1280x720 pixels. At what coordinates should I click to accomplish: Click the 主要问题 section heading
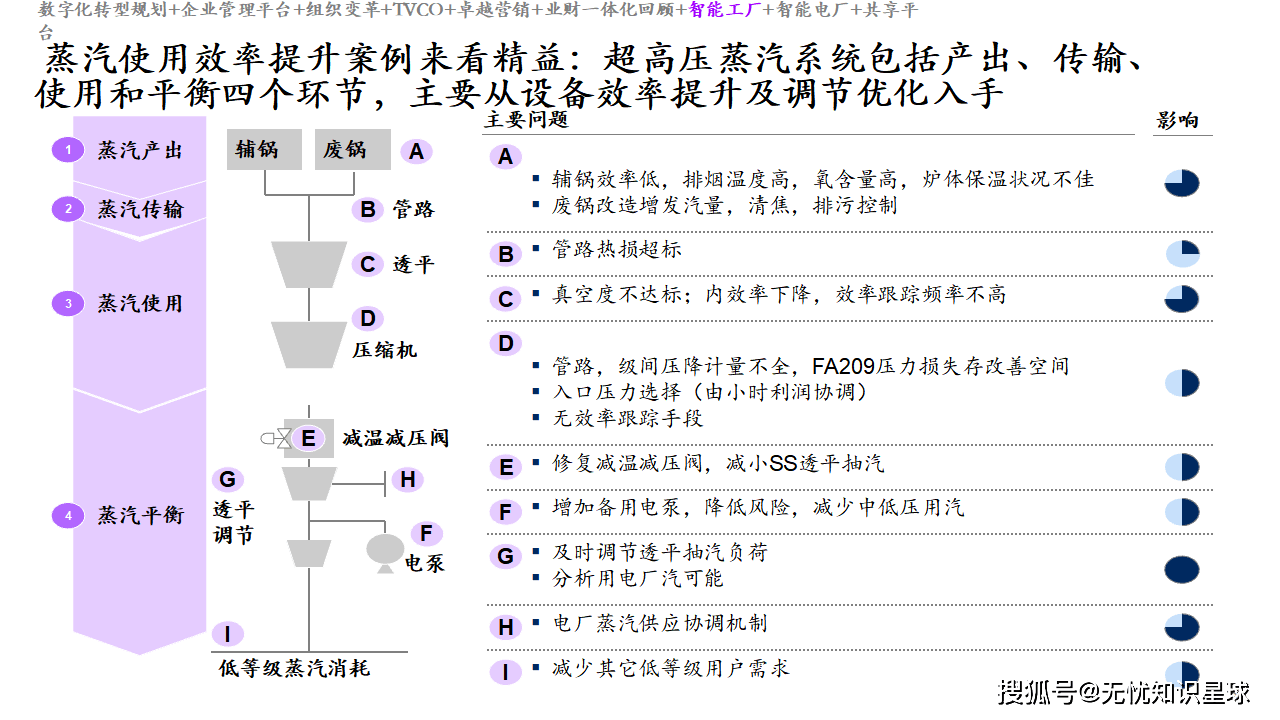526,121
